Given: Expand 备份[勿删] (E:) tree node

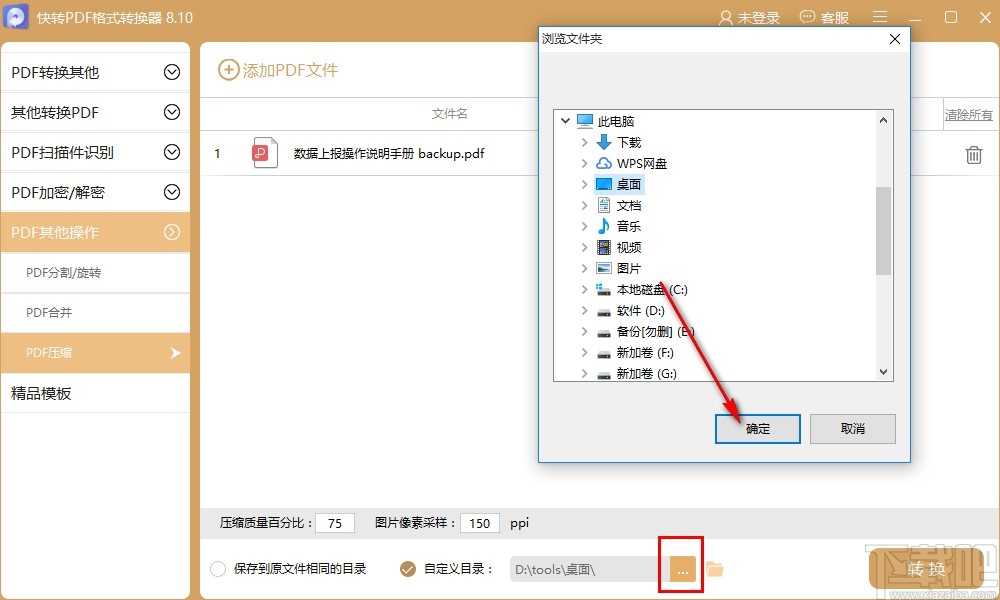Looking at the screenshot, I should pos(584,331).
